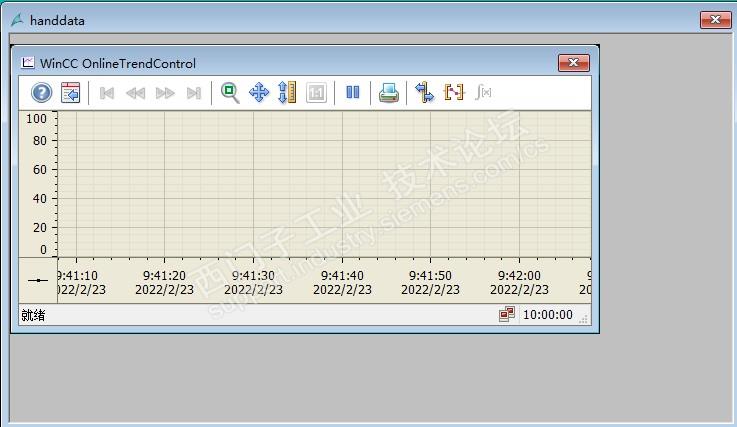Click the 9:41:50 time axis label

[431, 276]
